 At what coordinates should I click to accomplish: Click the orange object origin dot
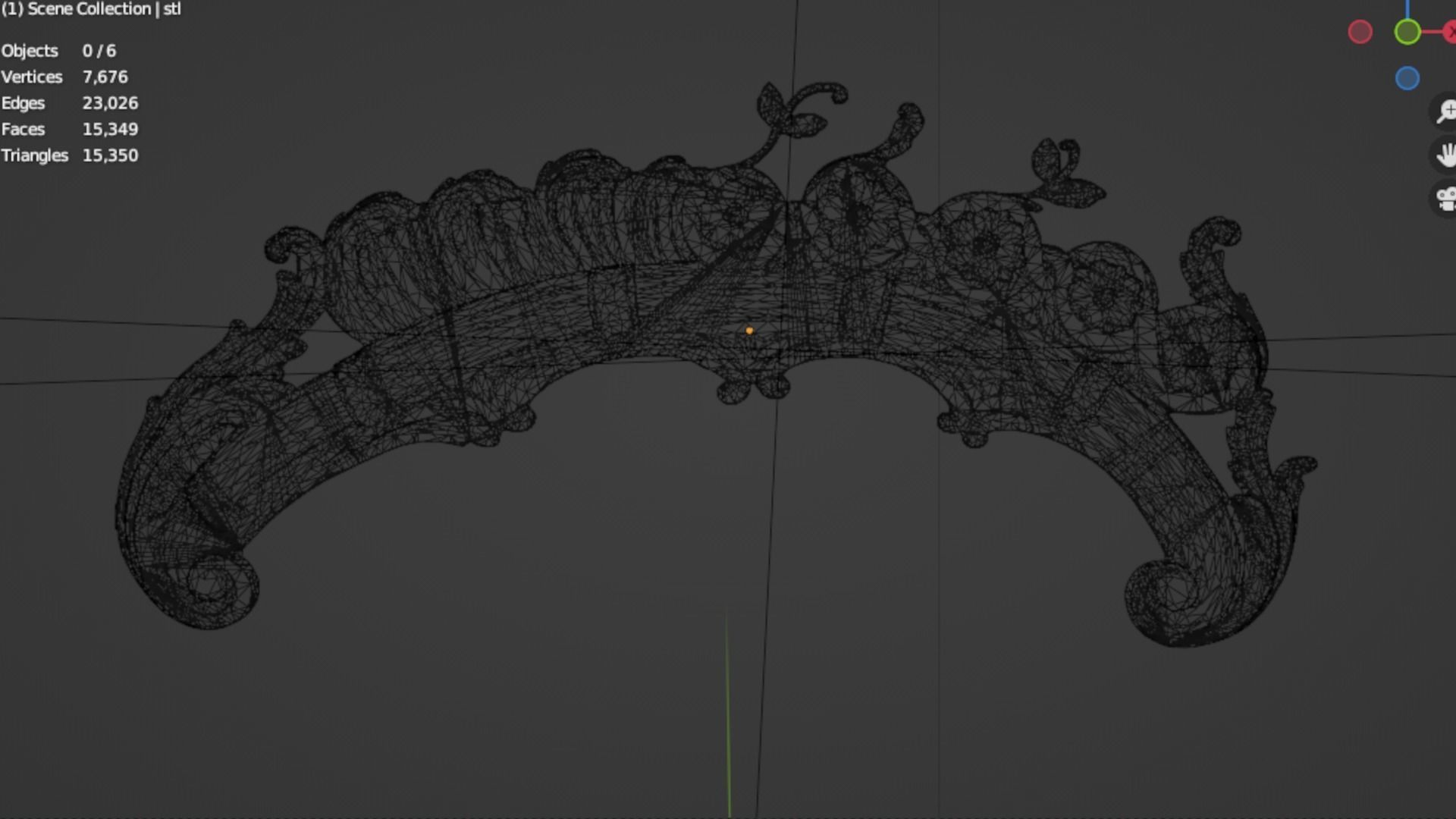pyautogui.click(x=749, y=331)
